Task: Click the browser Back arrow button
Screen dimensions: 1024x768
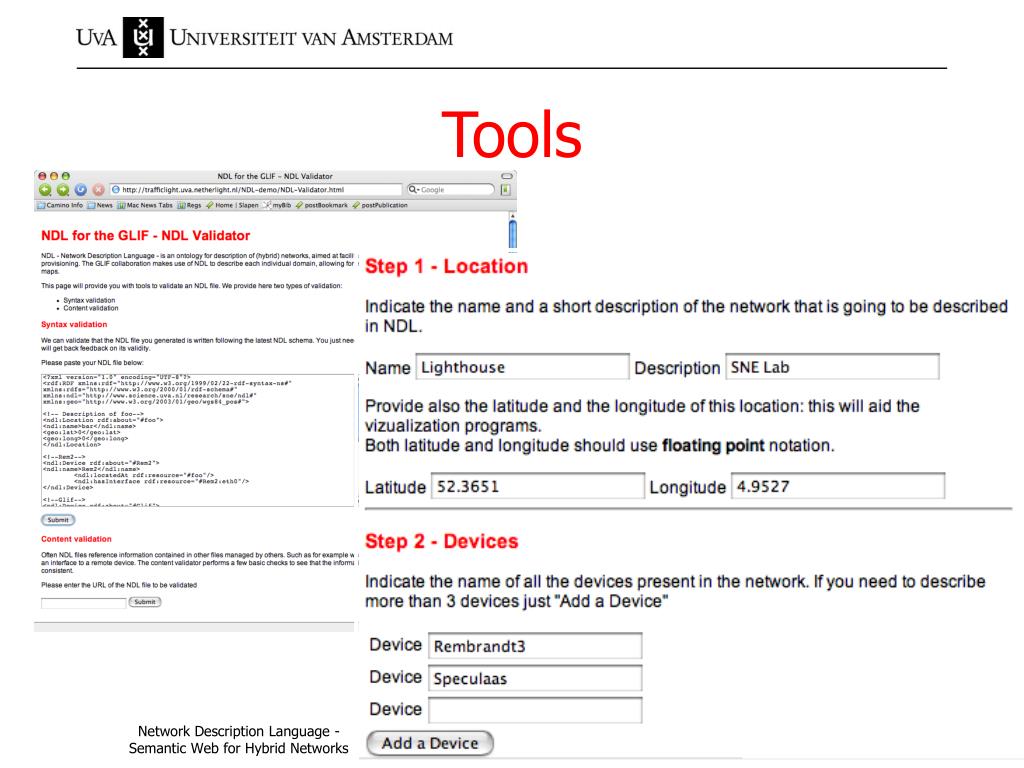Action: 45,190
